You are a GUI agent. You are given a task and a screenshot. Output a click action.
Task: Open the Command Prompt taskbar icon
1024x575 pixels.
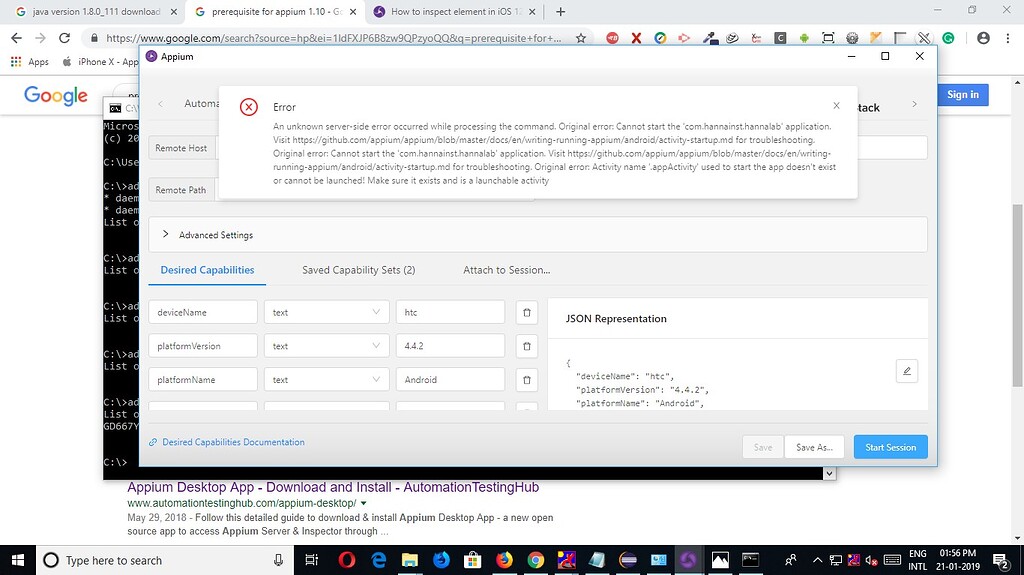pyautogui.click(x=750, y=560)
